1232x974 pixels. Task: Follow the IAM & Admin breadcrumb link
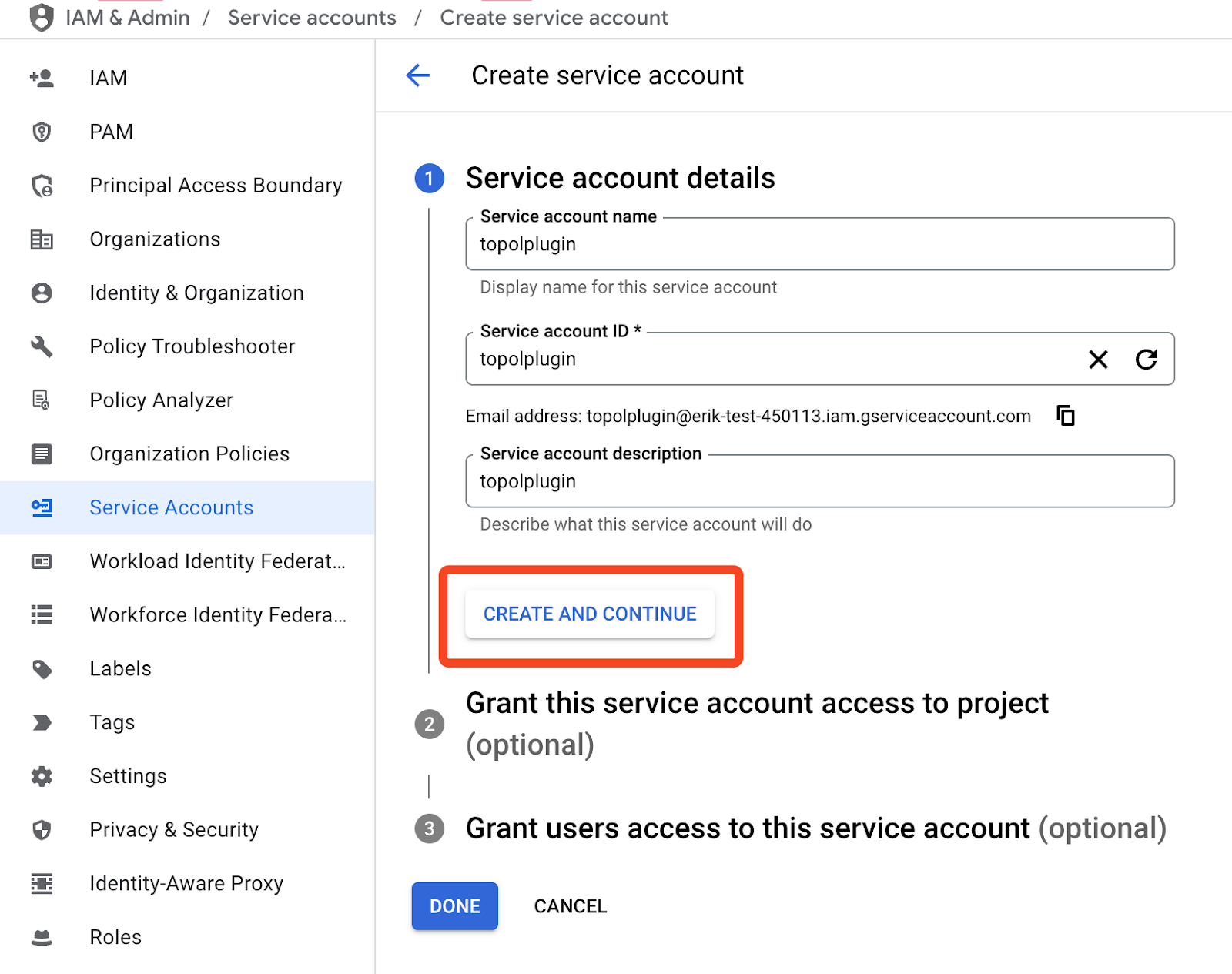coord(128,18)
